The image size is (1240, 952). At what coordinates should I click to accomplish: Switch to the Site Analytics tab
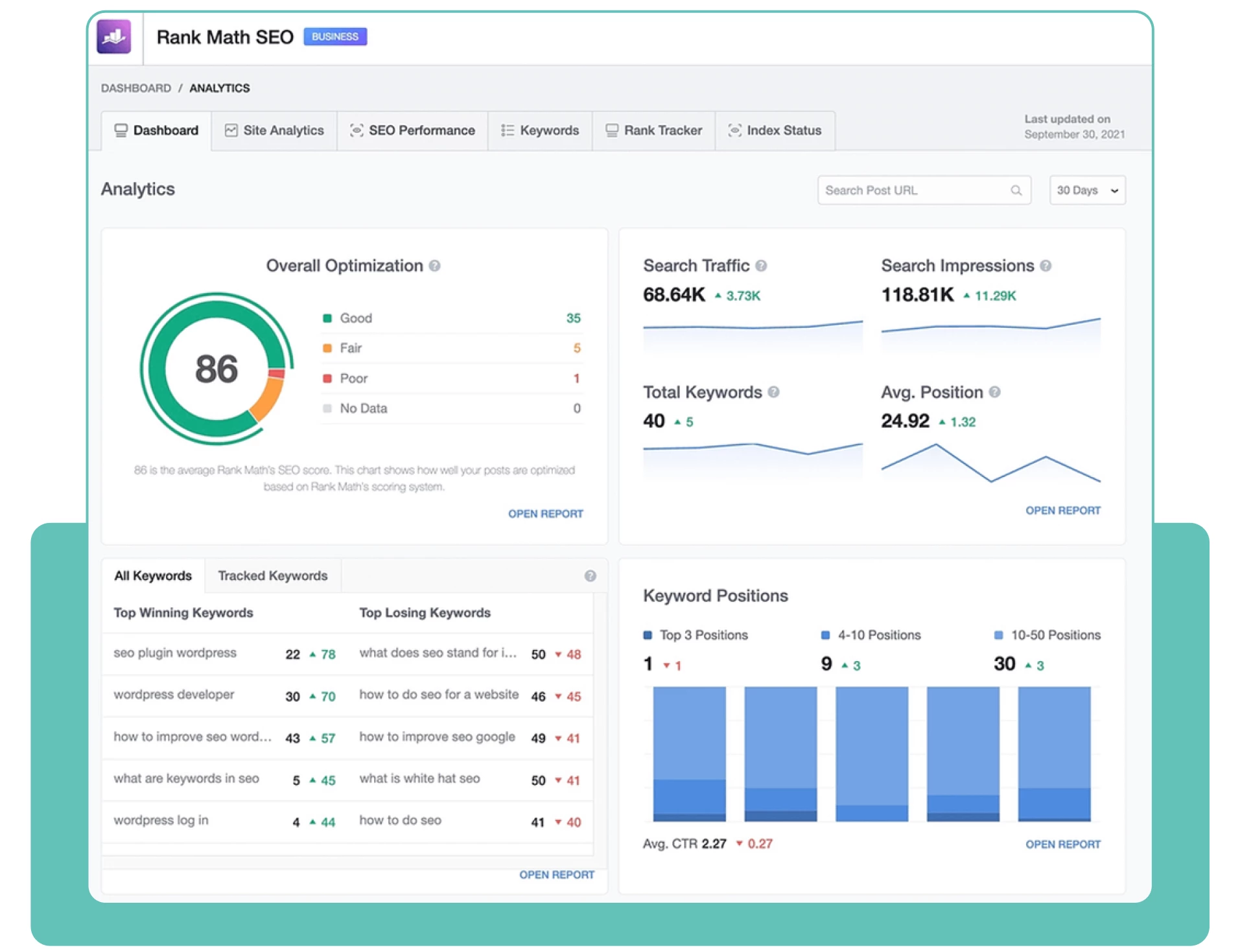(274, 130)
